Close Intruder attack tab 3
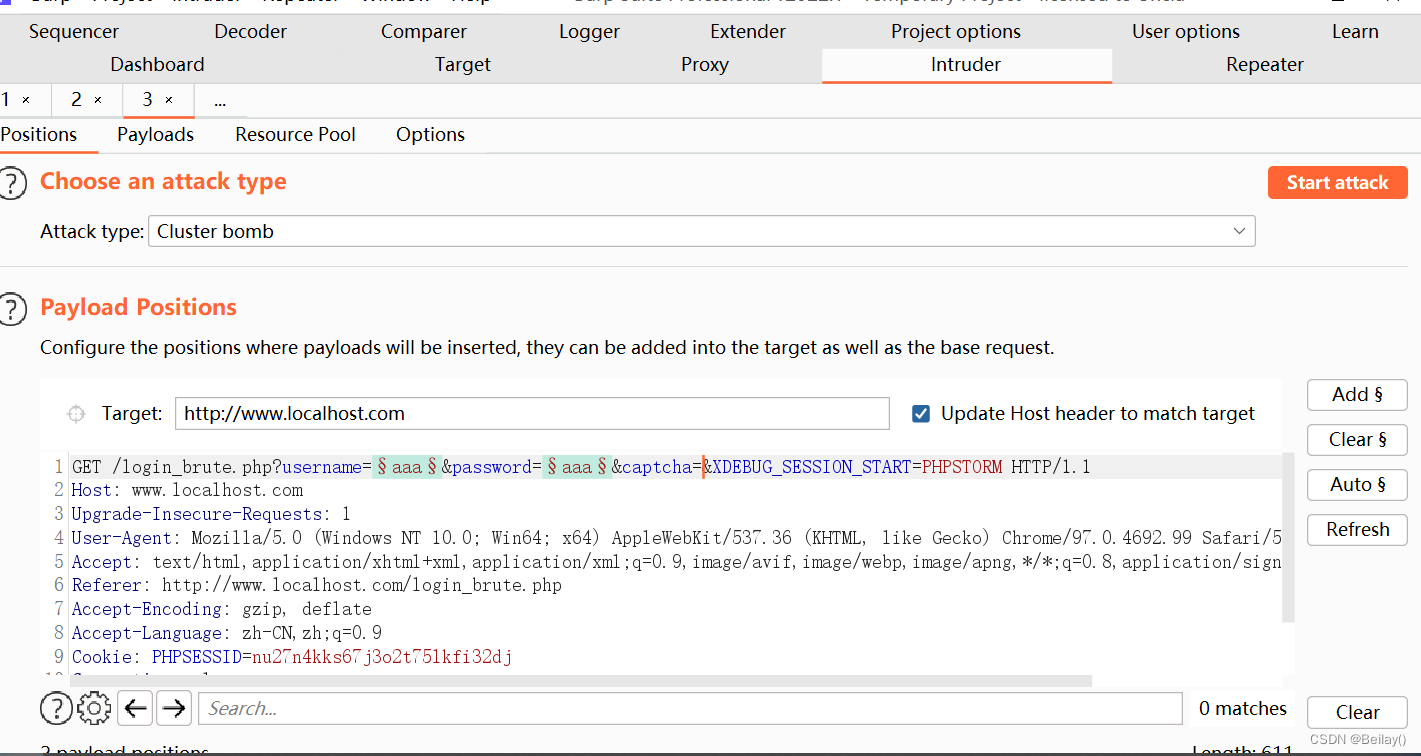Image resolution: width=1421 pixels, height=756 pixels. 169,100
